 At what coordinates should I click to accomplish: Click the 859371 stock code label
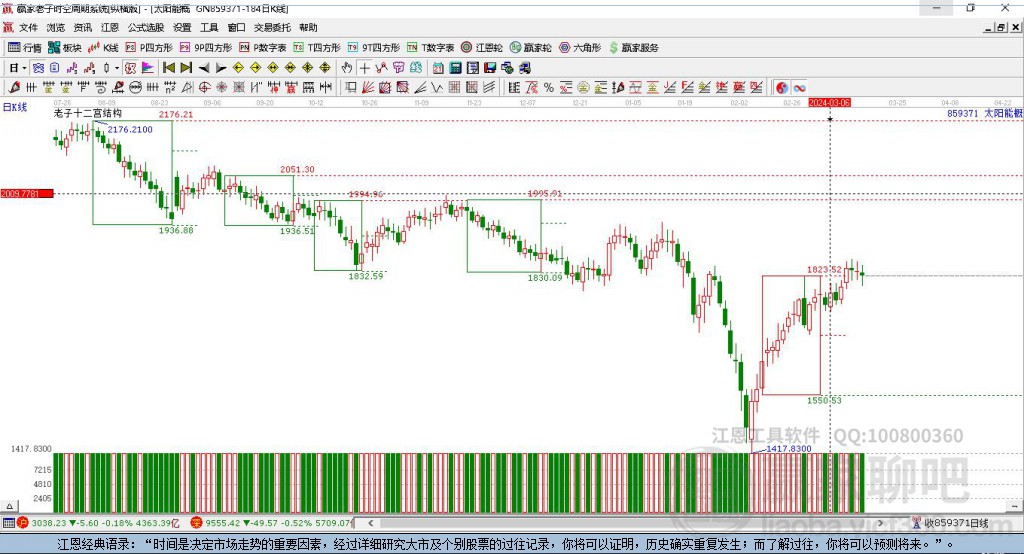pos(963,113)
